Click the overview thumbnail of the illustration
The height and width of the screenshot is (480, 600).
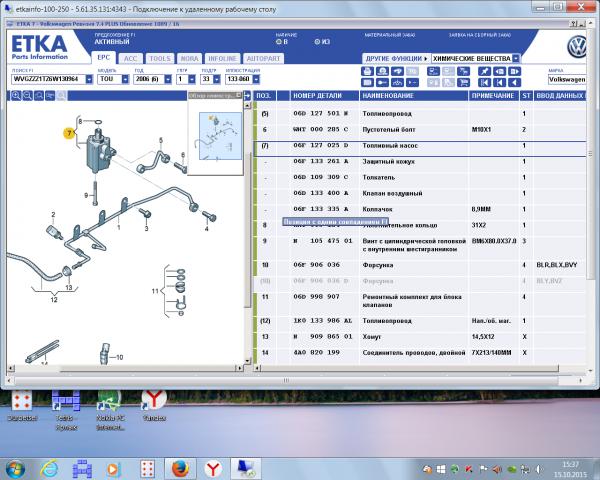click(x=220, y=136)
